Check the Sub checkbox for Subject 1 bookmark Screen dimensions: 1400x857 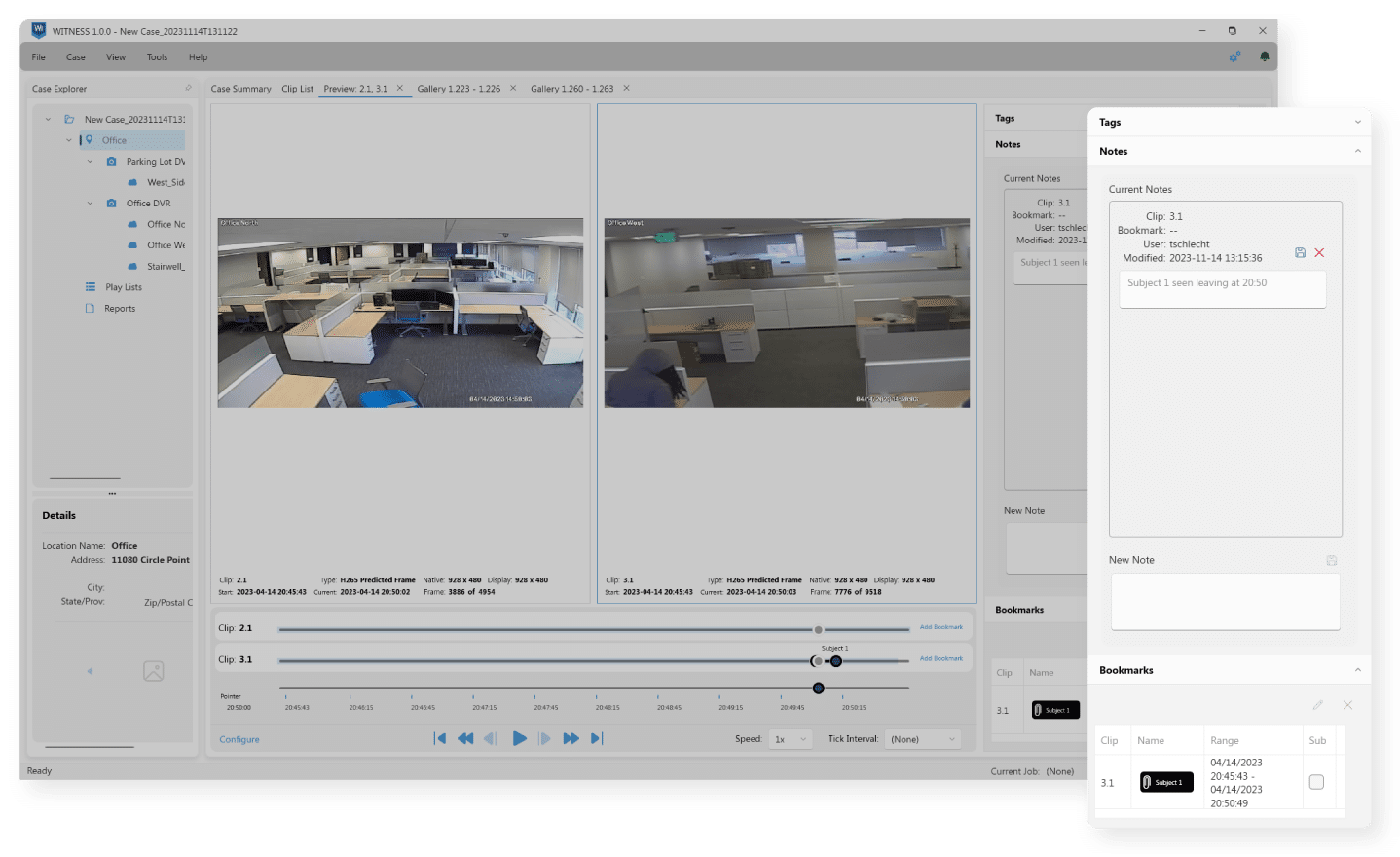[1316, 783]
